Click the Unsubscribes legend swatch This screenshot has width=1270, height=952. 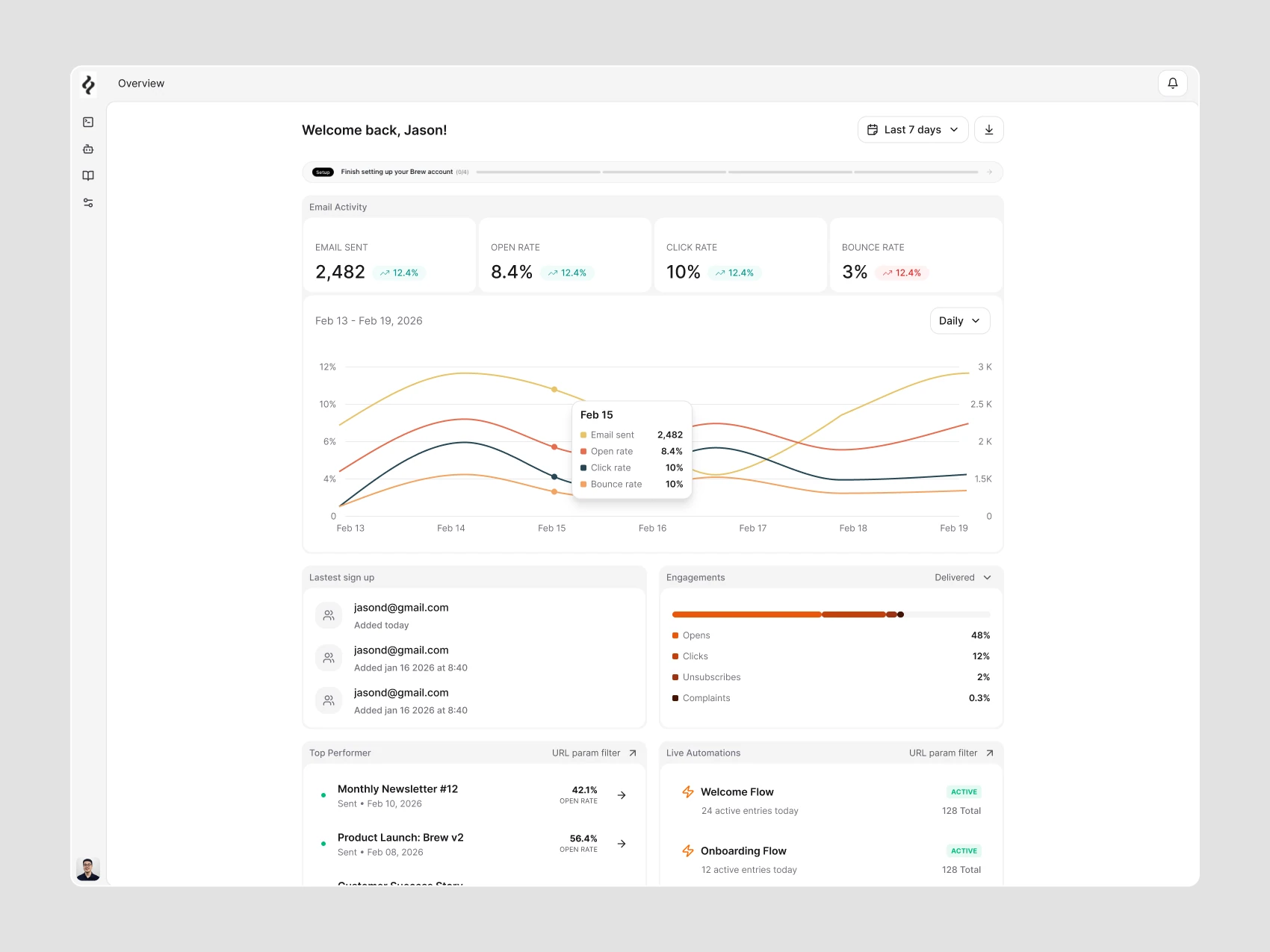click(x=675, y=677)
